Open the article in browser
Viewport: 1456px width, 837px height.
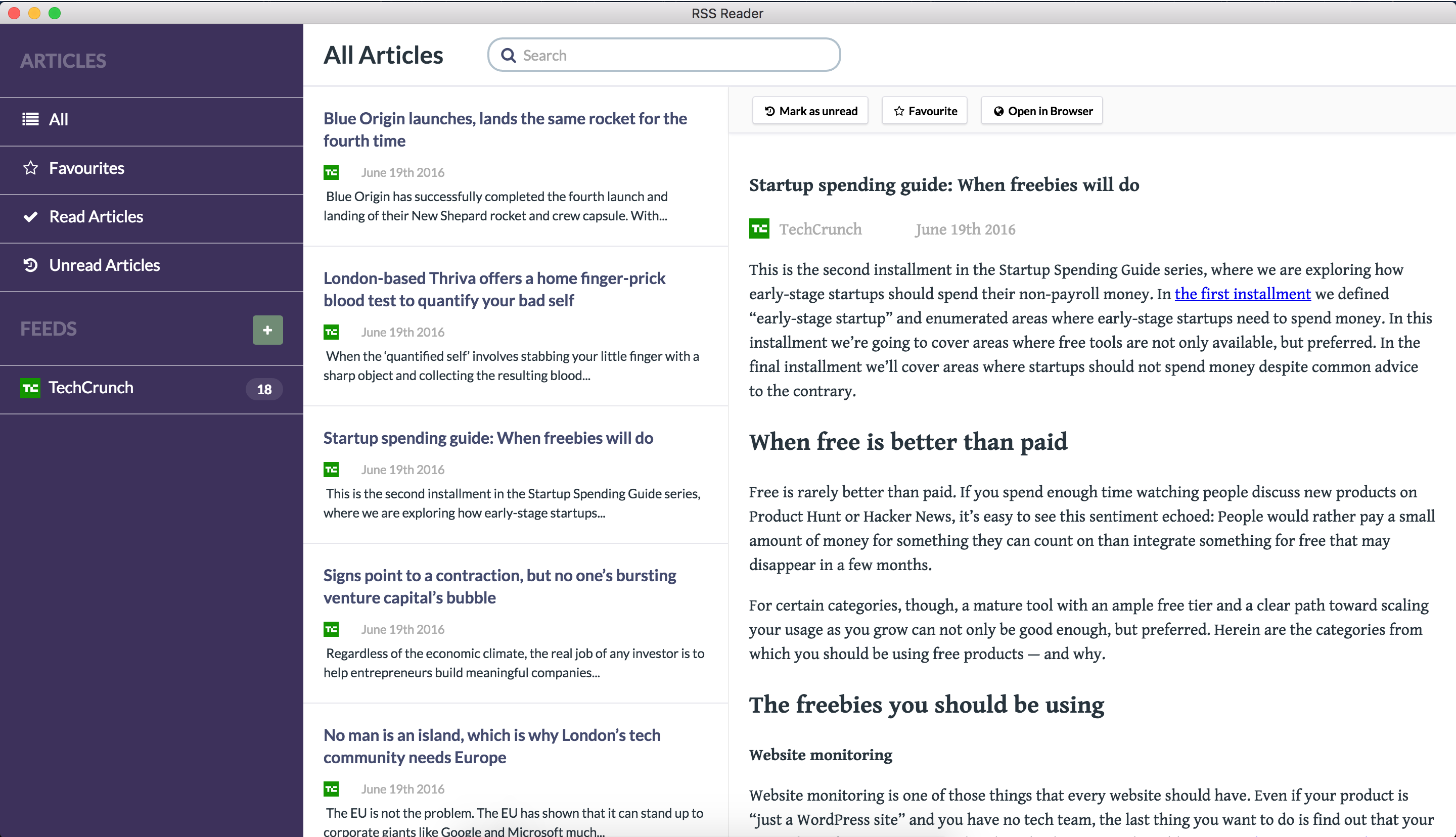point(1041,111)
